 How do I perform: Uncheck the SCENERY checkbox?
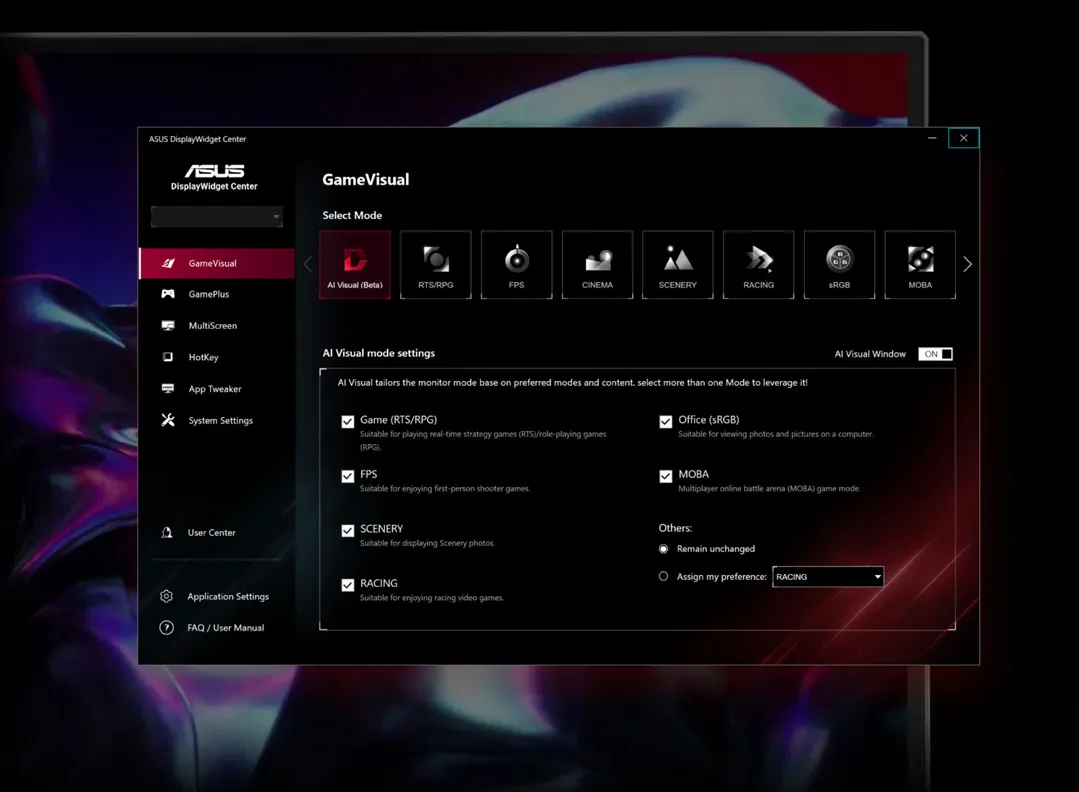point(348,531)
